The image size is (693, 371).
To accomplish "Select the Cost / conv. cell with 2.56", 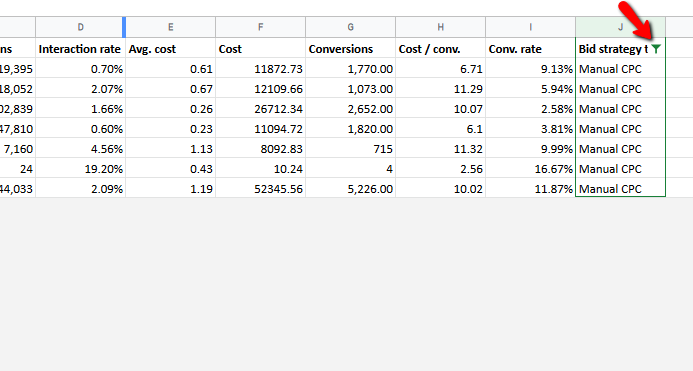I will click(x=441, y=169).
